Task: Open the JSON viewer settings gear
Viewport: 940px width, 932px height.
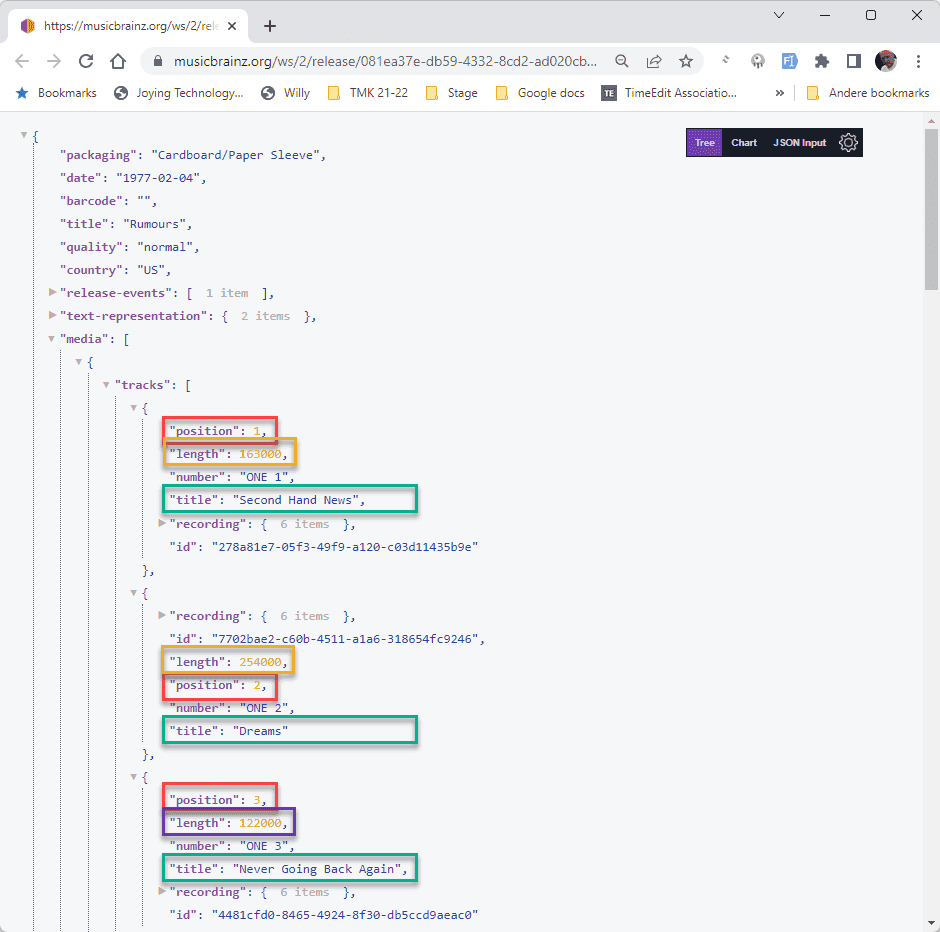Action: point(848,143)
